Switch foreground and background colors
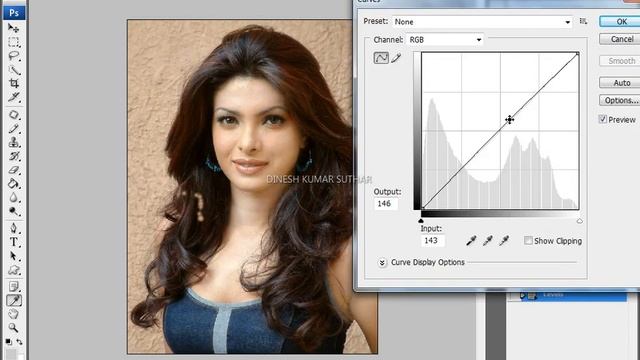Image resolution: width=640 pixels, height=360 pixels. point(19,342)
